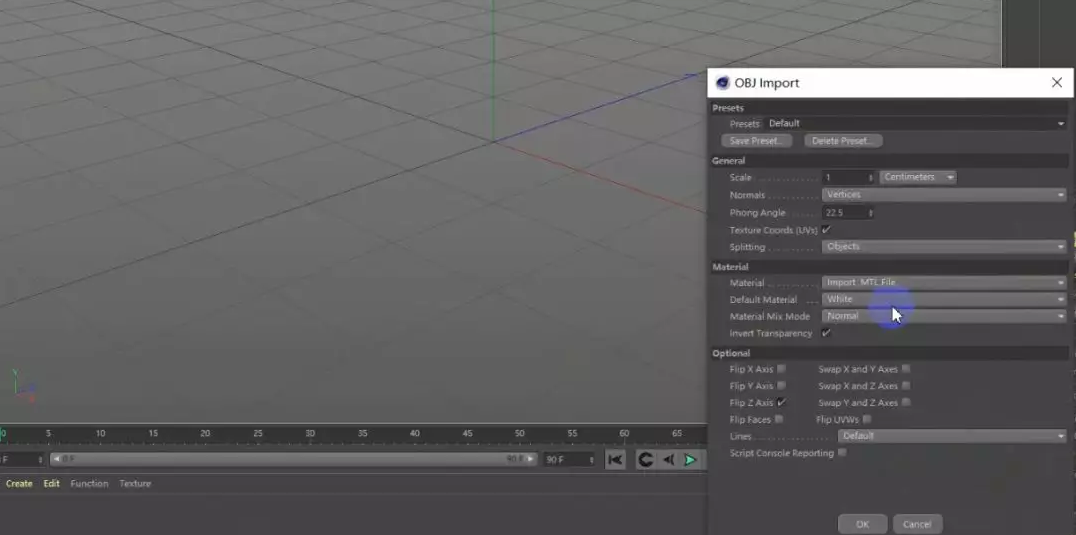Viewport: 1076px width, 535px height.
Task: Open the Texture menu in material manager
Action: click(135, 484)
